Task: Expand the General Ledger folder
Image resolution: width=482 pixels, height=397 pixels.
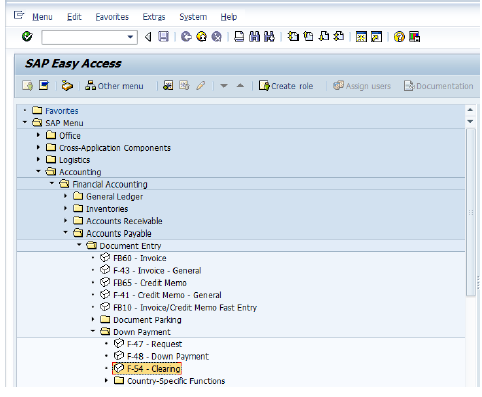Action: (65, 196)
